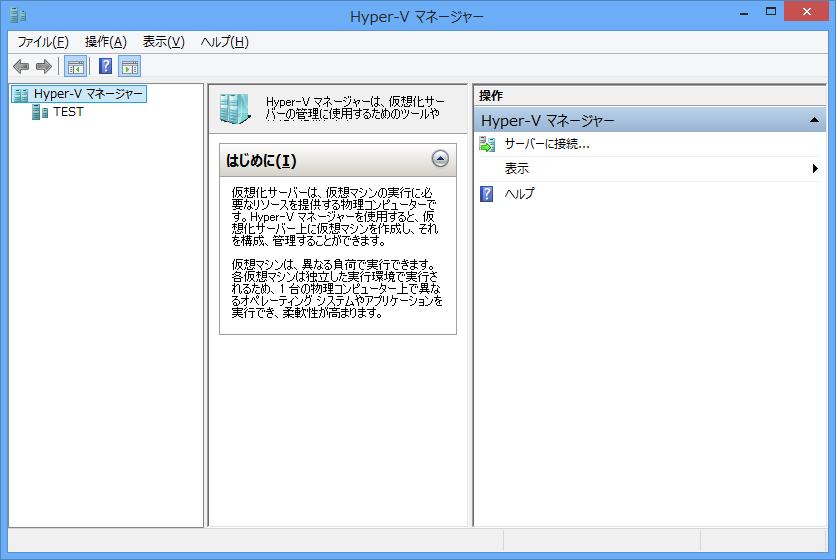The image size is (836, 560).
Task: Click サーバーに接続... action
Action: (x=546, y=144)
